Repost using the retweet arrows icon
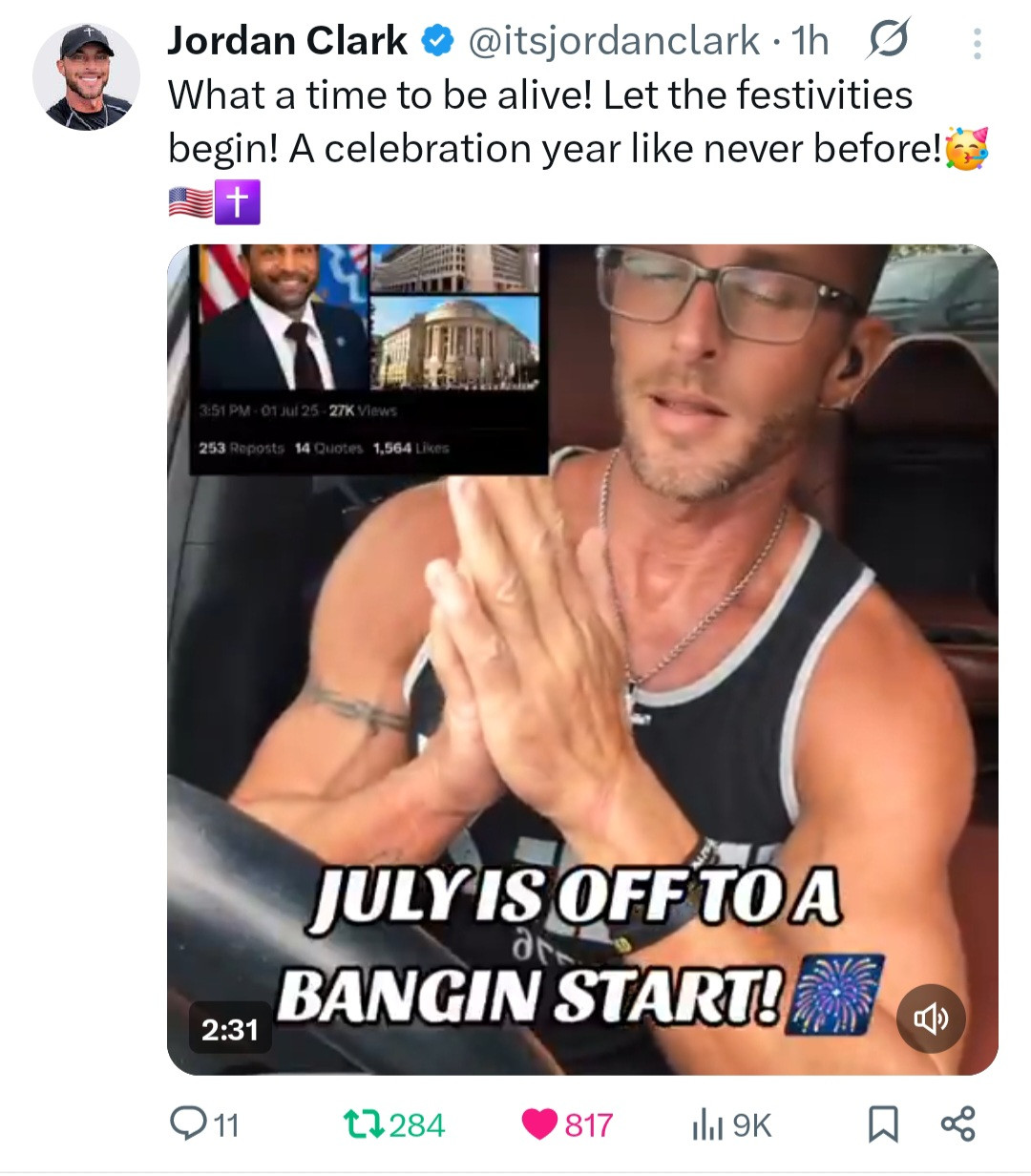This screenshot has width=1031, height=1176. click(364, 1124)
